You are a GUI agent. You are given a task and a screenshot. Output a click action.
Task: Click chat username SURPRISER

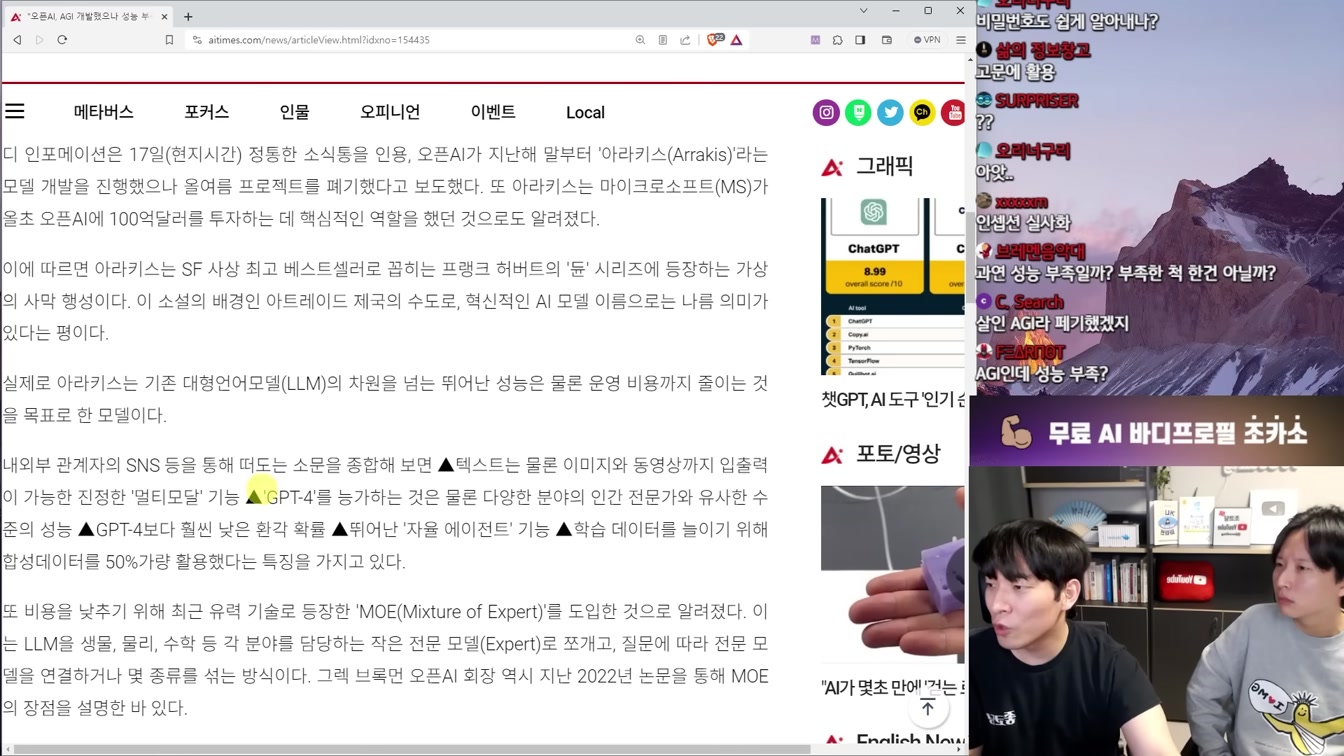pyautogui.click(x=1036, y=101)
